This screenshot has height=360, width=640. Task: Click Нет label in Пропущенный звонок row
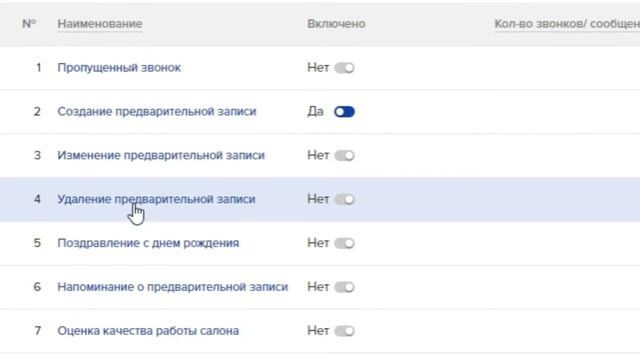pyautogui.click(x=318, y=68)
